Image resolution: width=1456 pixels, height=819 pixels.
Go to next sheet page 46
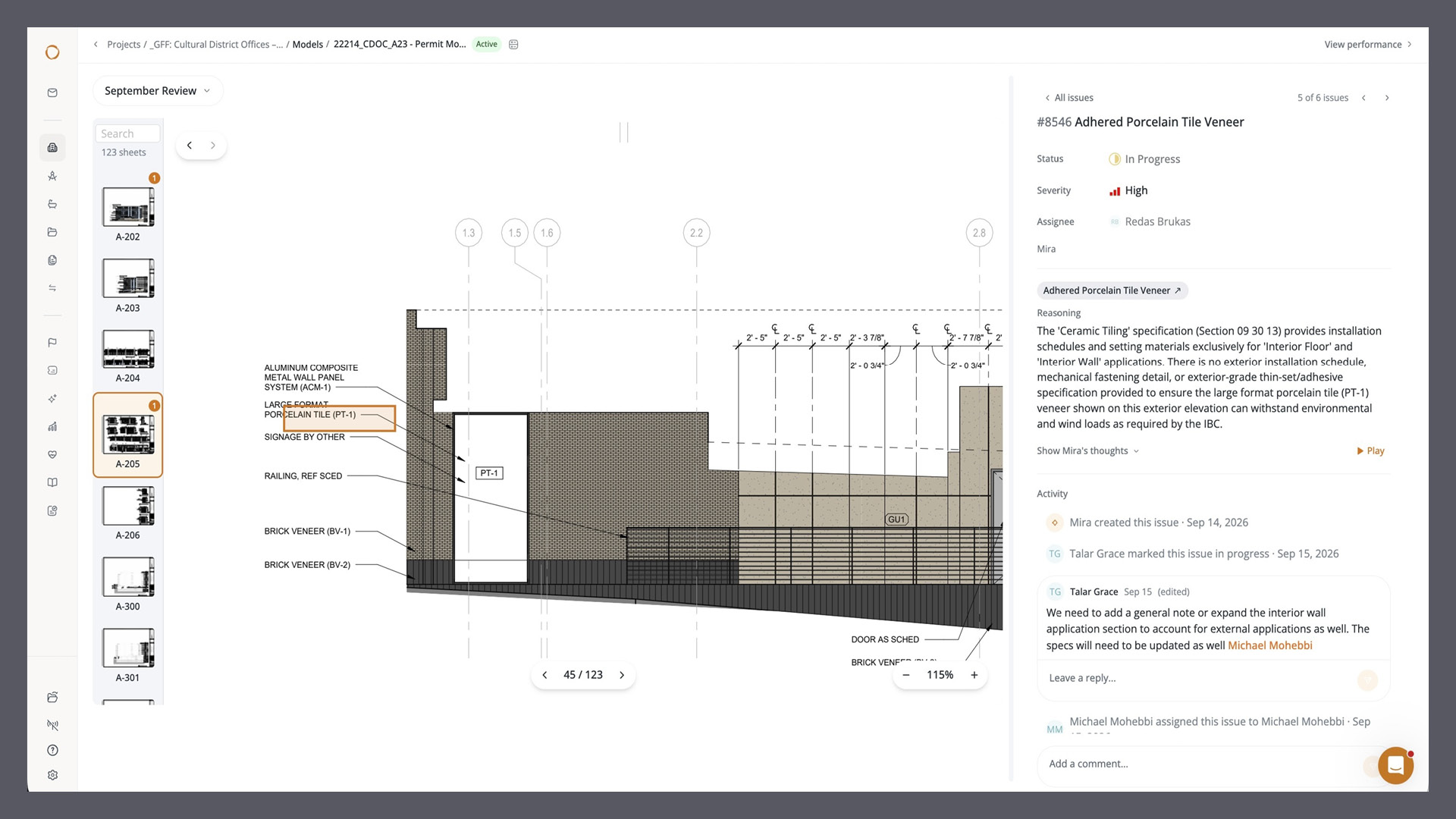tap(622, 675)
